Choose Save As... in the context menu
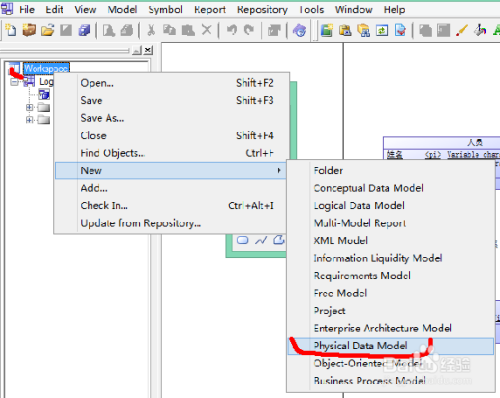This screenshot has width=500, height=398. 171,118
